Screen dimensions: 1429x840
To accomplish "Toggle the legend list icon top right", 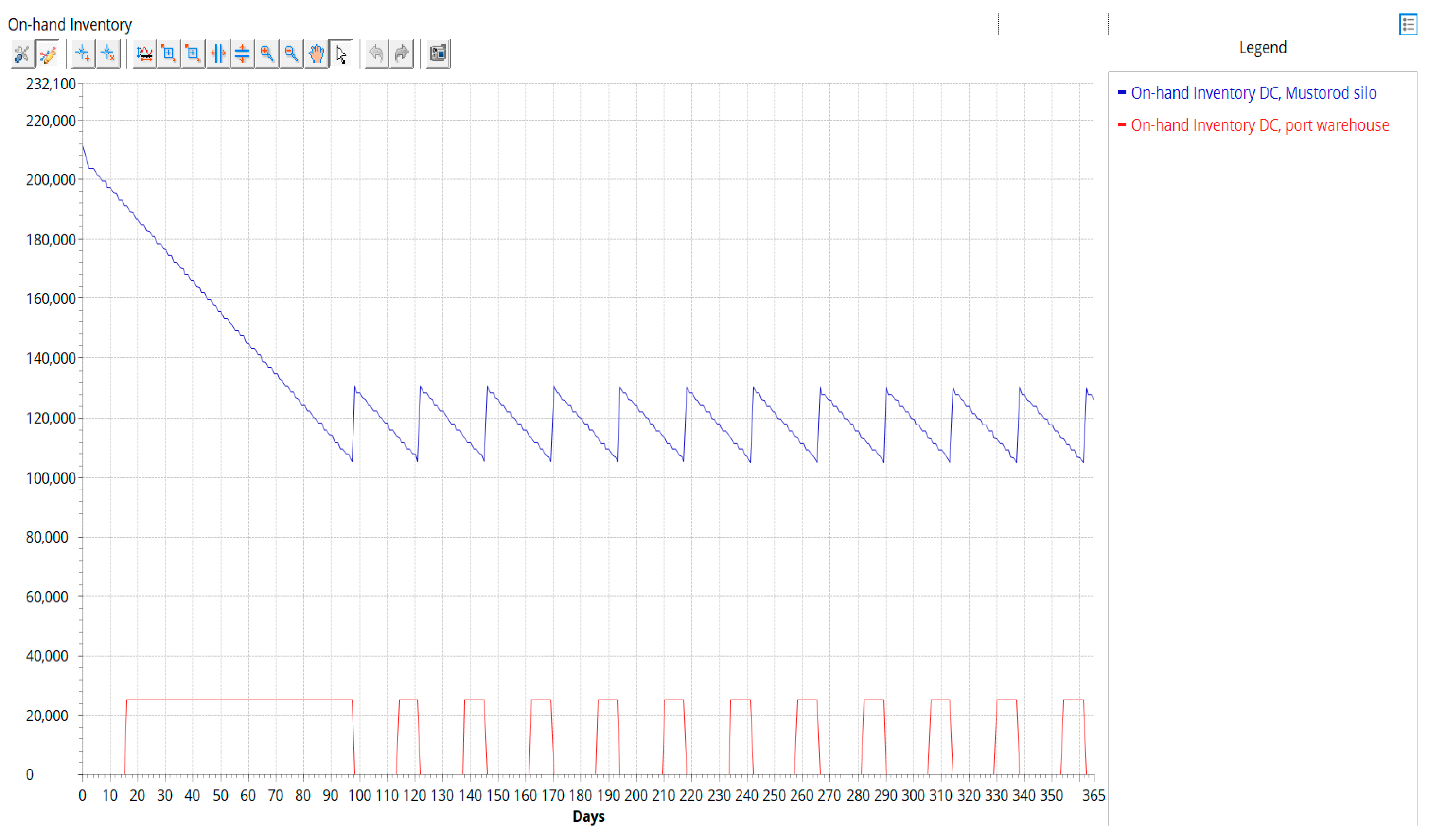I will [1409, 25].
